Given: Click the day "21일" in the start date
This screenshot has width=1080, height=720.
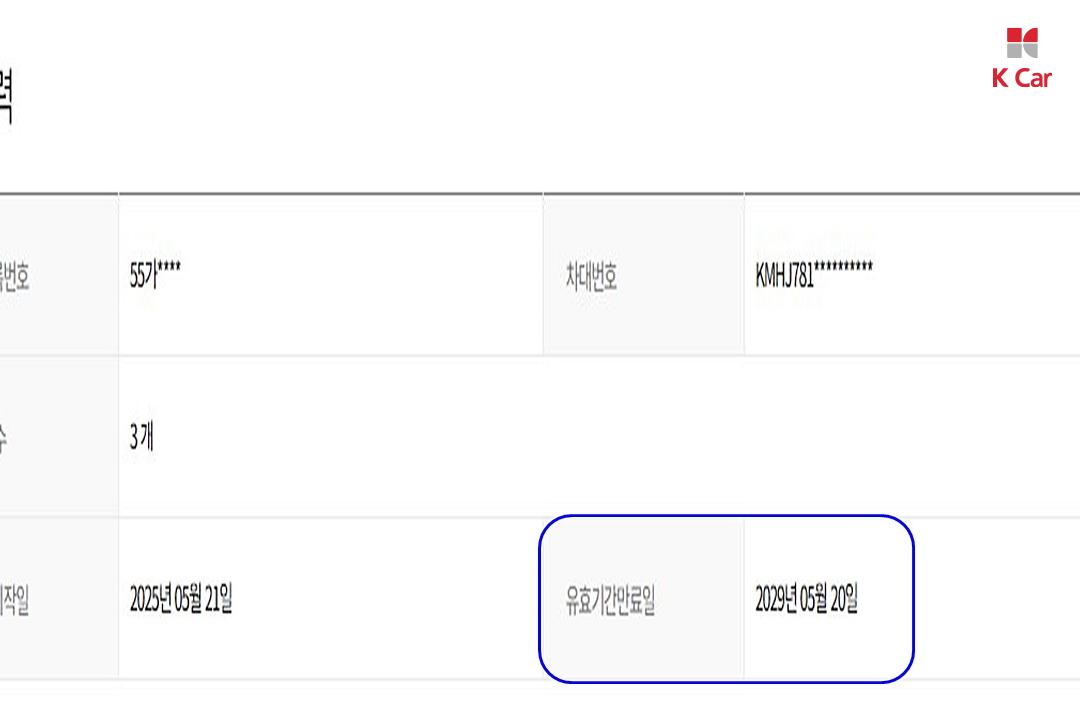Looking at the screenshot, I should coord(220,600).
